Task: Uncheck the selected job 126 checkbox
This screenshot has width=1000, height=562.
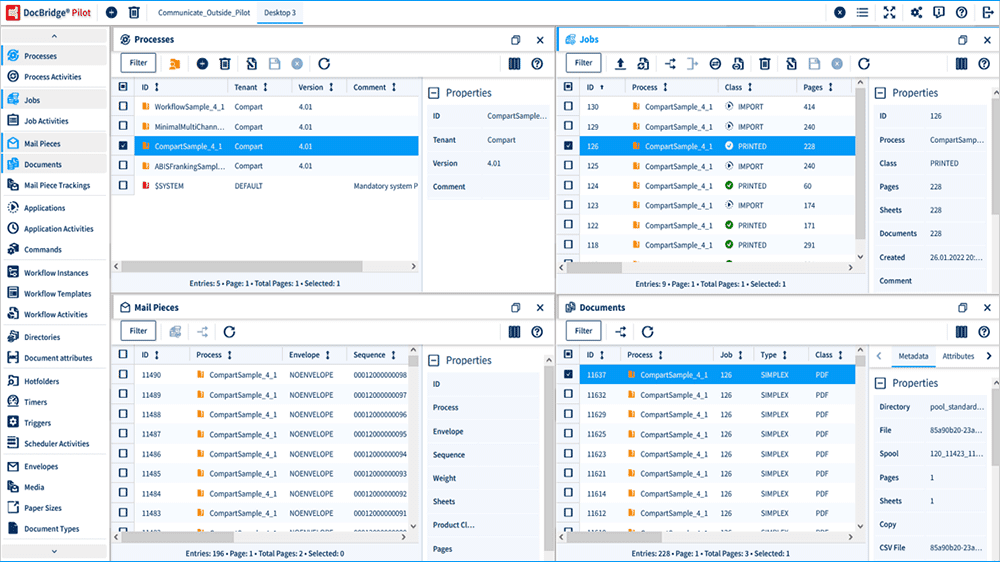Action: [x=568, y=146]
